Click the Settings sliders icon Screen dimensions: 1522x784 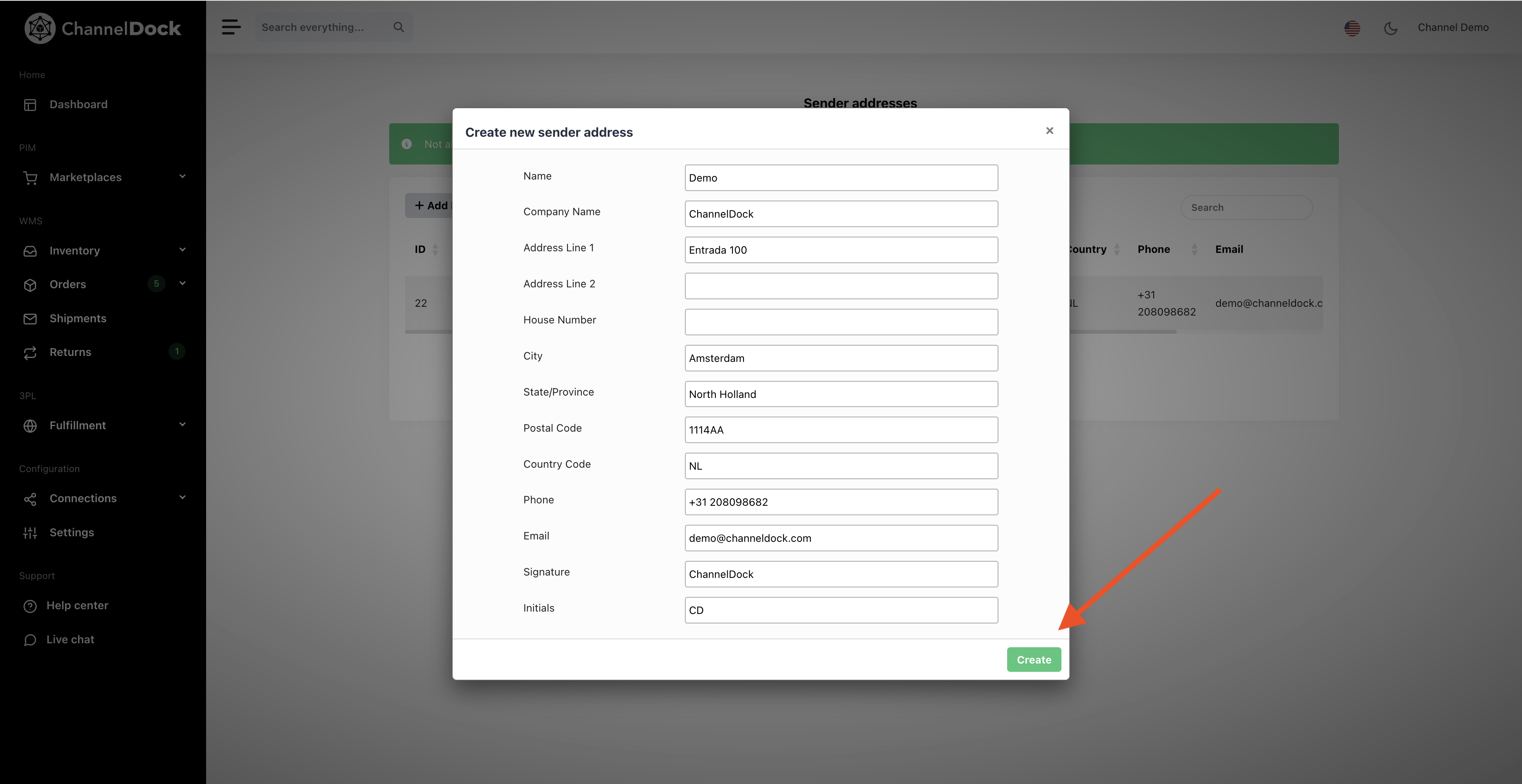(30, 533)
